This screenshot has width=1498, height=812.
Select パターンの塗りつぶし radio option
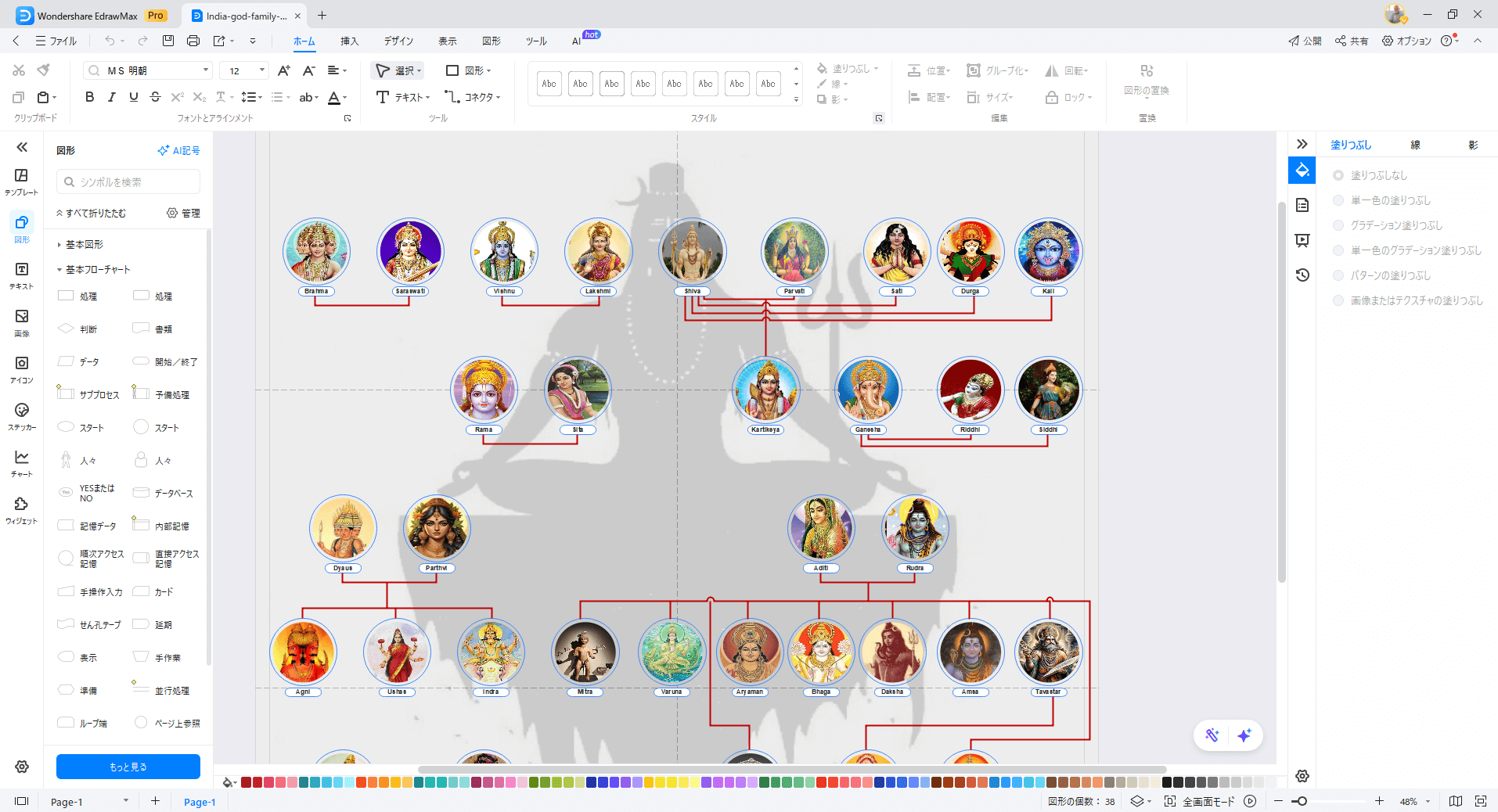1338,275
